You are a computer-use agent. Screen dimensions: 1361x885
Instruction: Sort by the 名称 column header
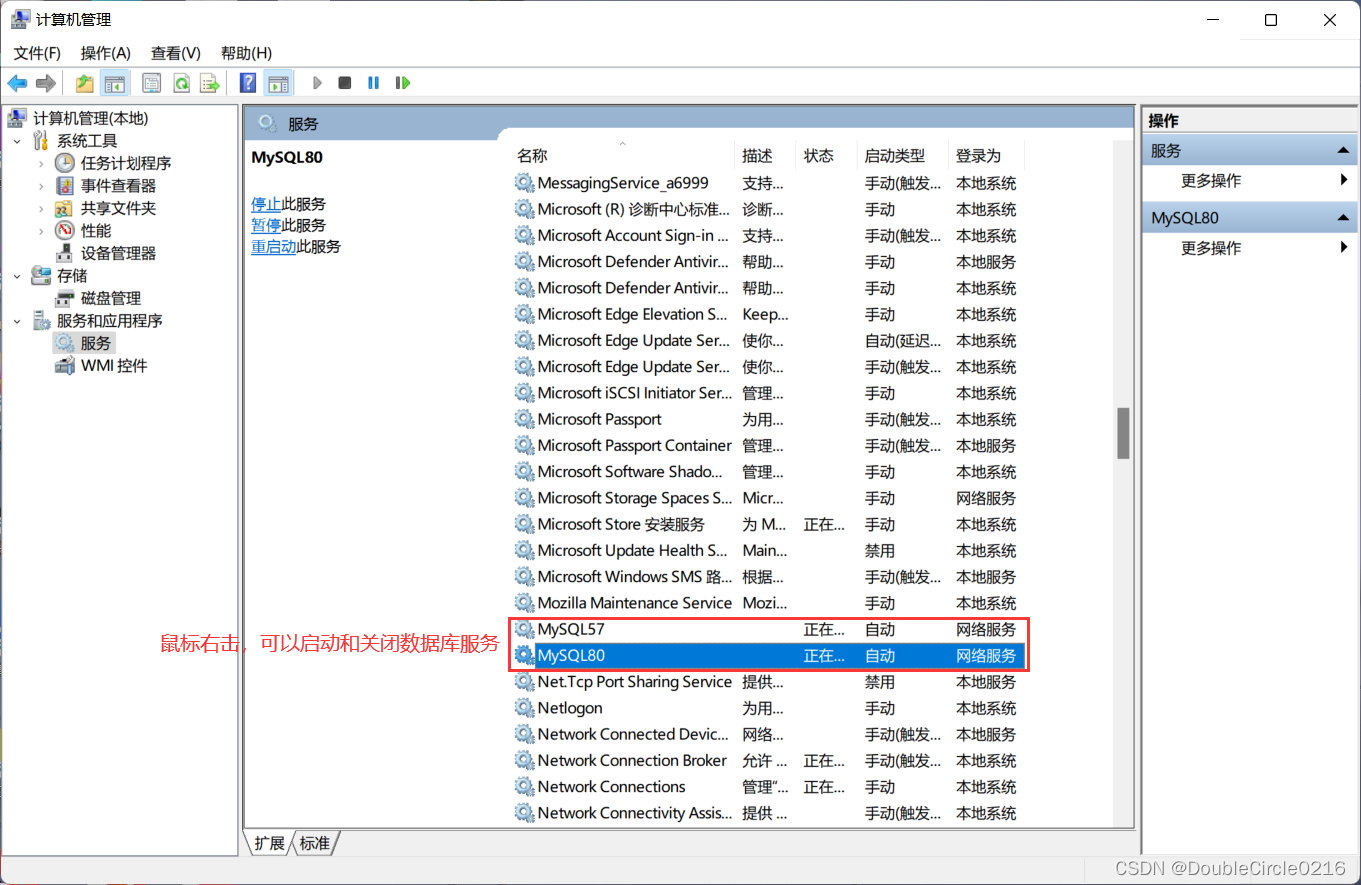click(x=622, y=156)
